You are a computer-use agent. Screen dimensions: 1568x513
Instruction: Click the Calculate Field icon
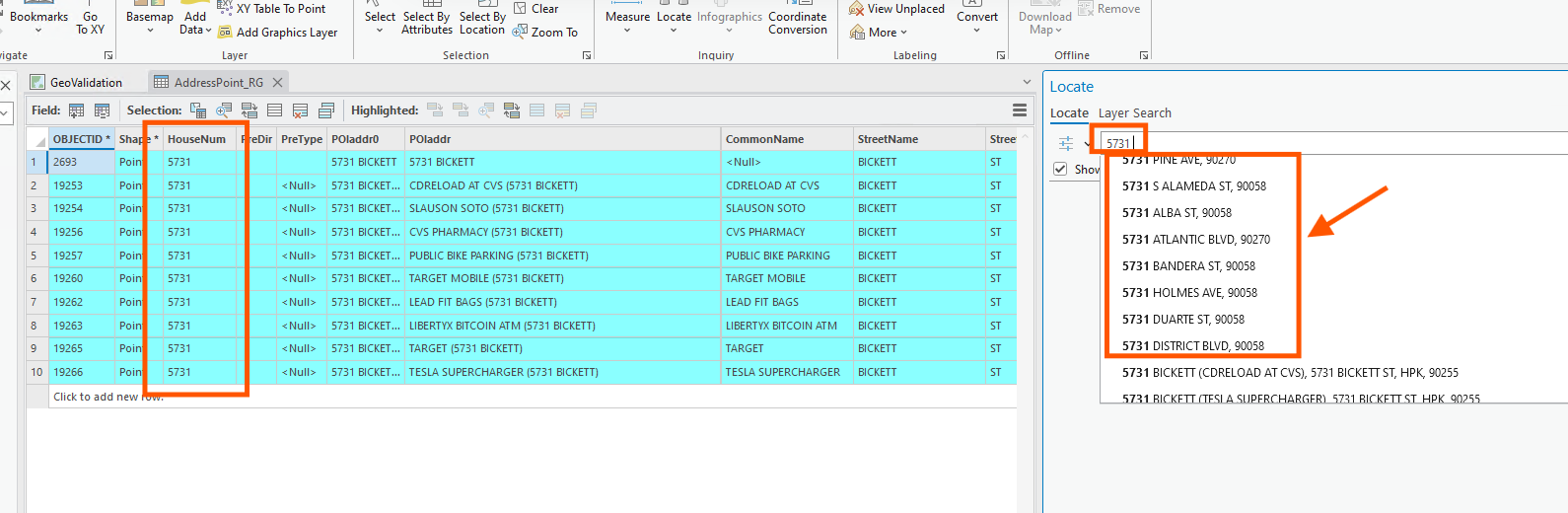(x=102, y=110)
